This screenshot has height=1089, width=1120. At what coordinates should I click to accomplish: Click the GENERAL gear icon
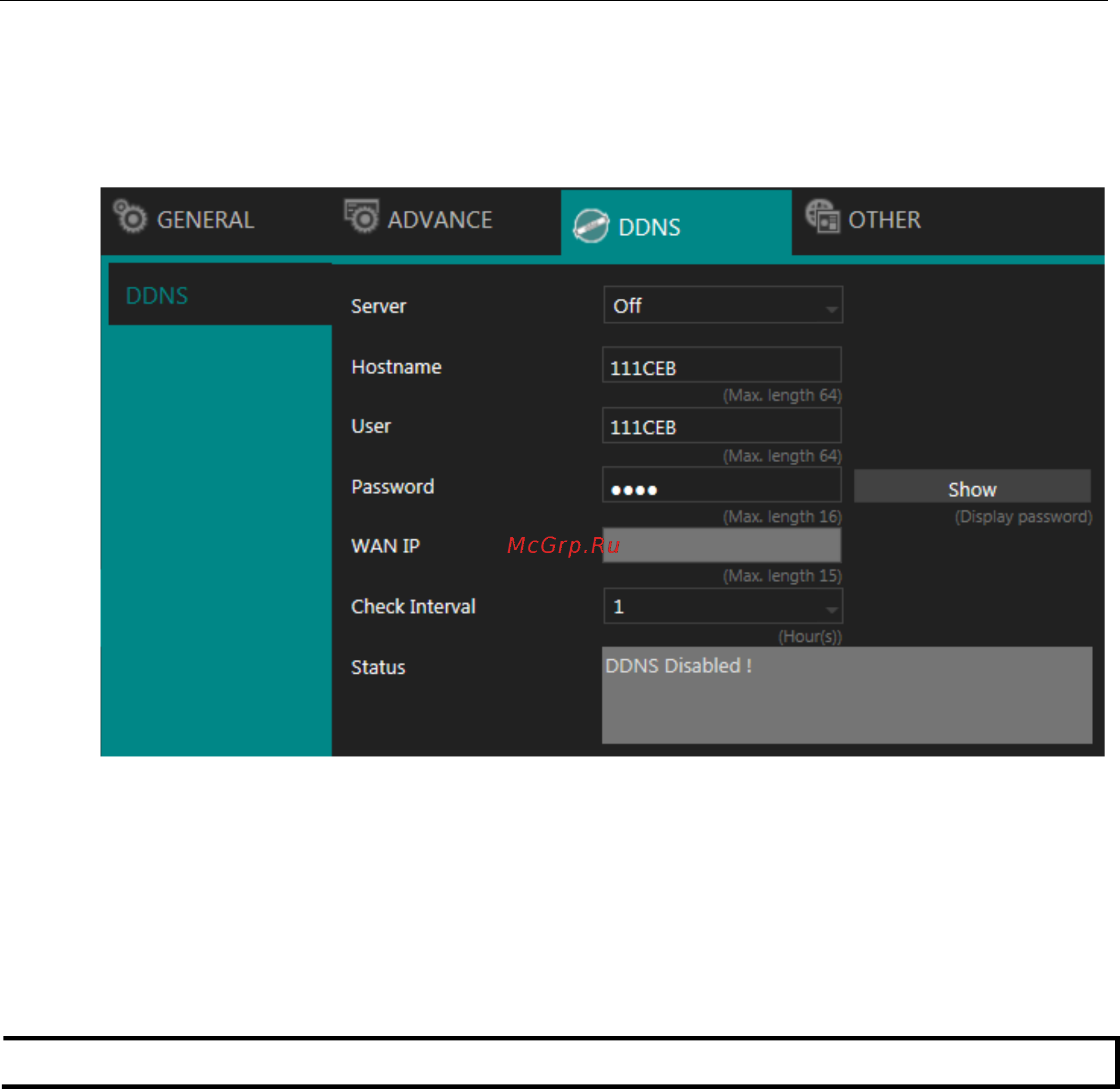pos(130,216)
